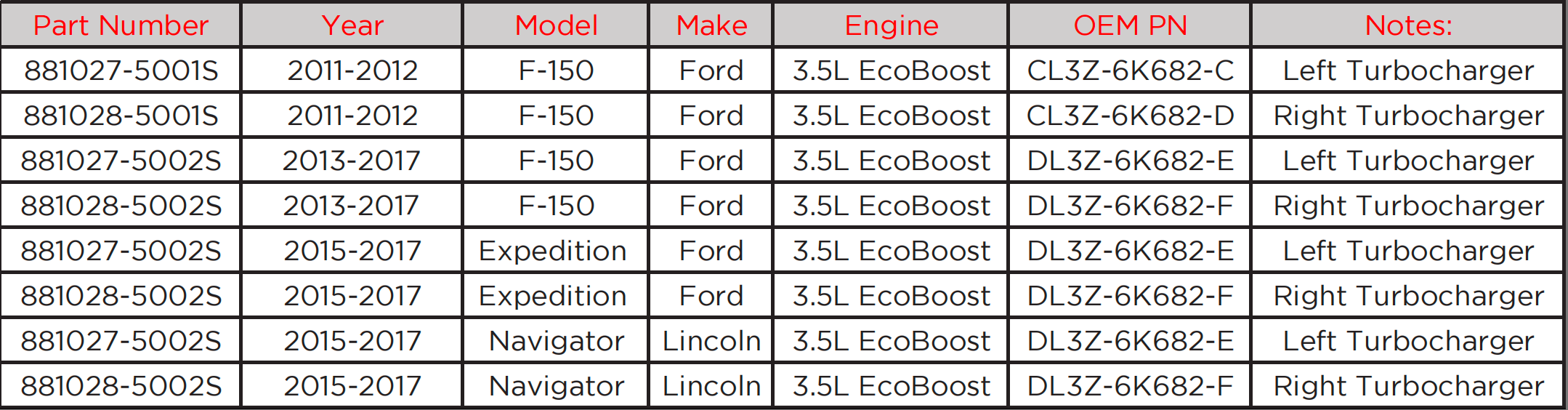Click OEM number CL3Z-6K682-C

(x=1130, y=71)
